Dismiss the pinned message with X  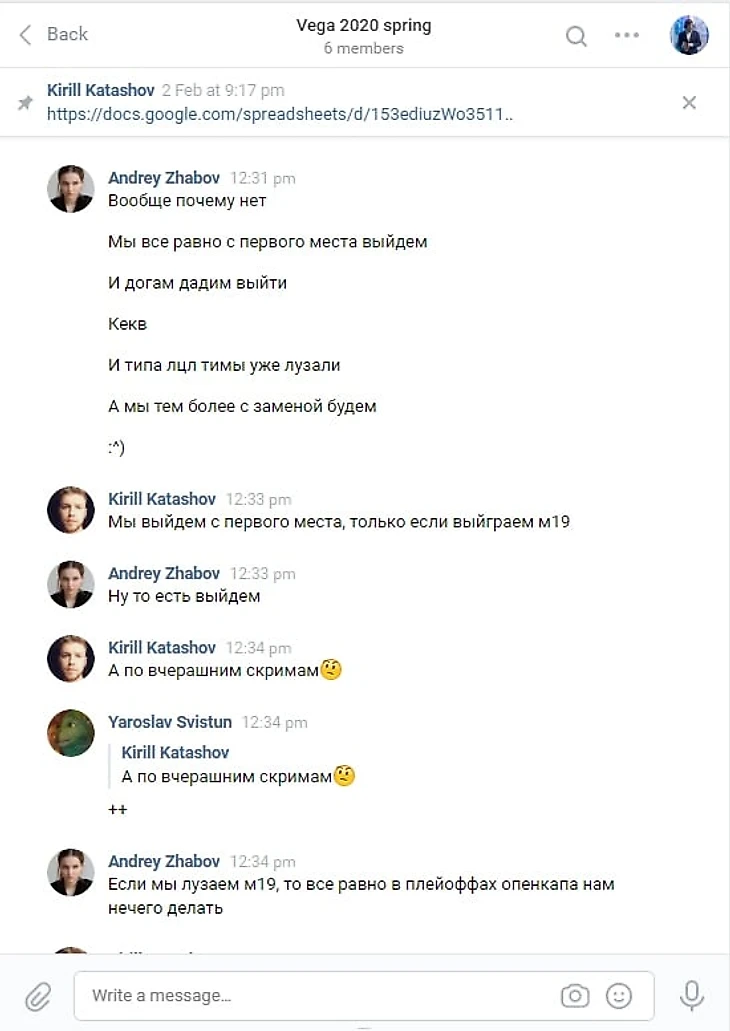[689, 103]
